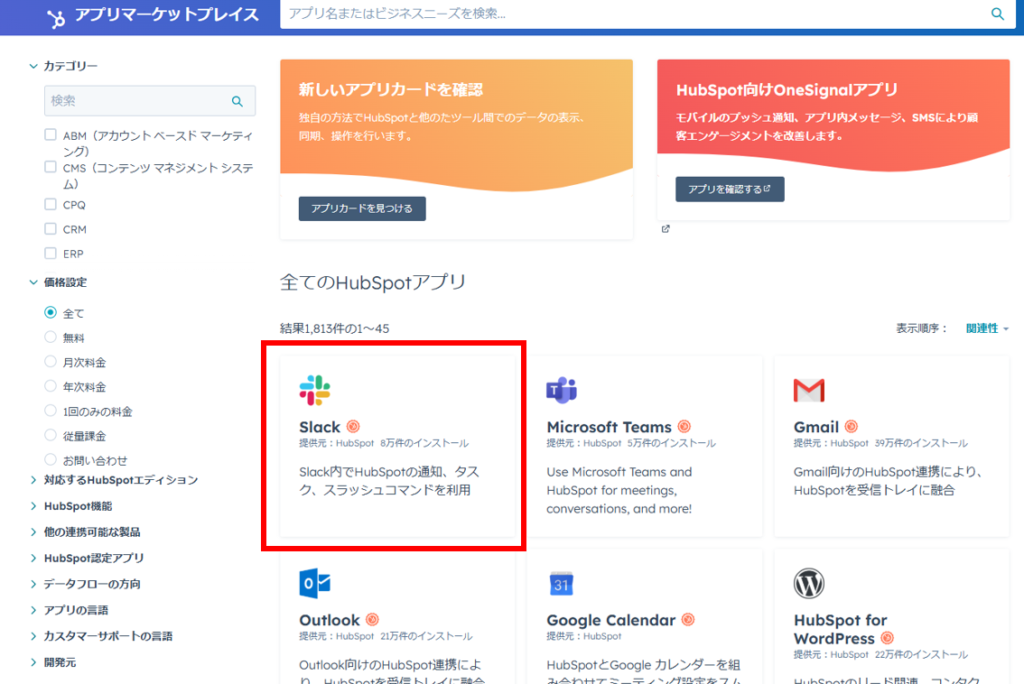Expand the 対応するHubSpotエディション filter

(114, 480)
